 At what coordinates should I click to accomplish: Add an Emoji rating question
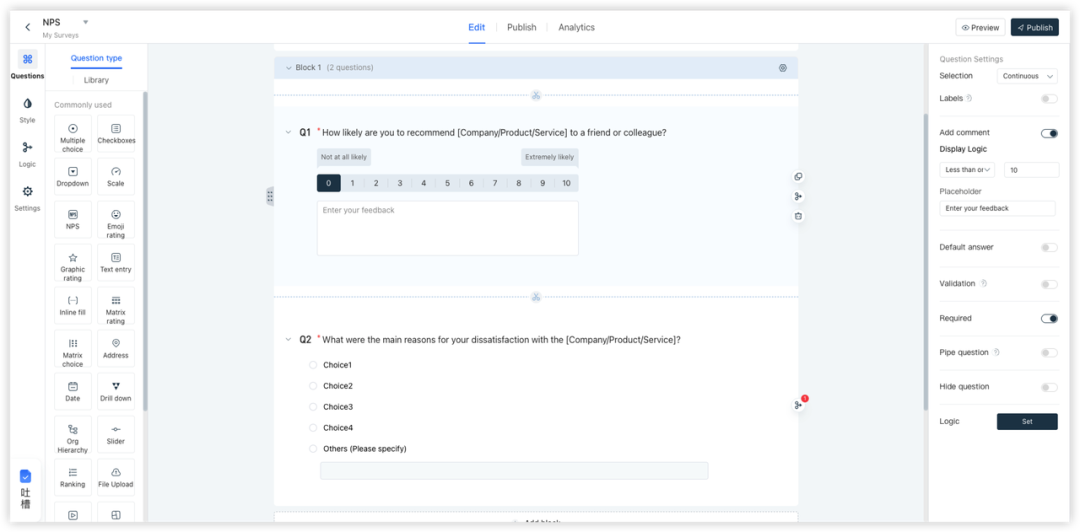point(116,221)
